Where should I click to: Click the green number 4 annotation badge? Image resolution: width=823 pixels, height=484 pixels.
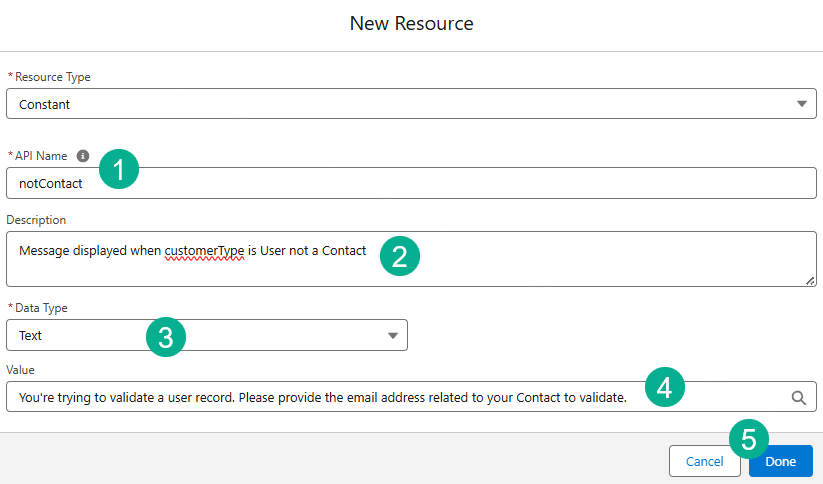(x=664, y=387)
